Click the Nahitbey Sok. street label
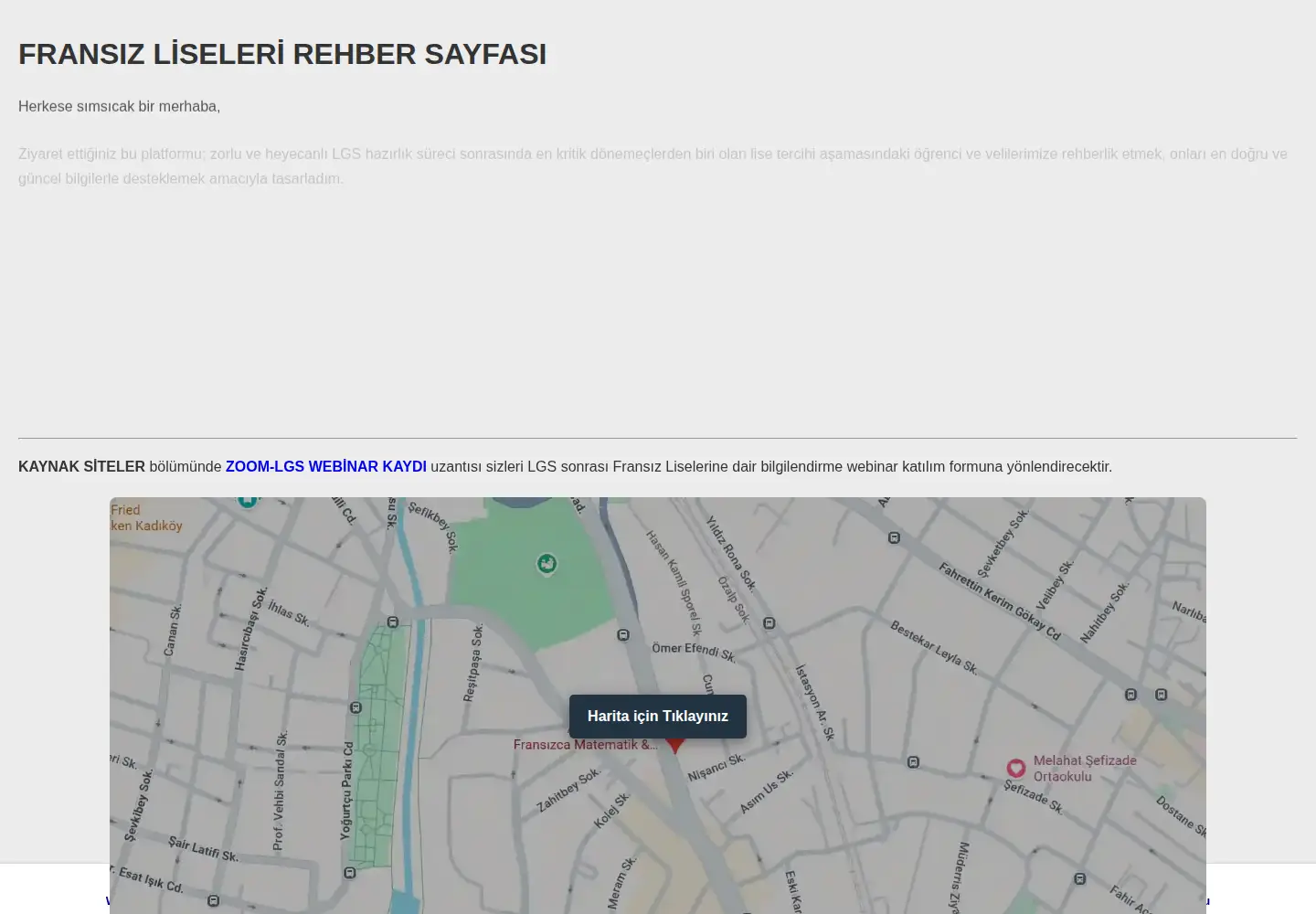Image resolution: width=1316 pixels, height=914 pixels. click(x=1104, y=611)
